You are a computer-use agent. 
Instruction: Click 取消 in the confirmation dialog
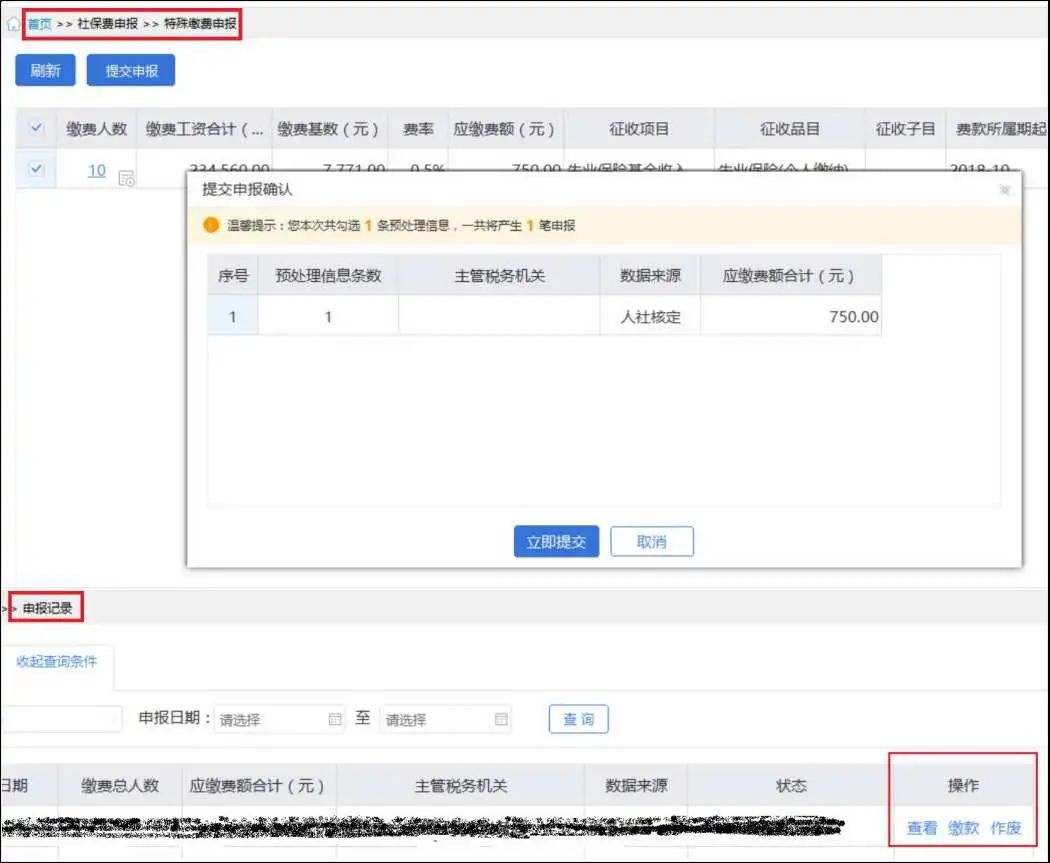[652, 542]
